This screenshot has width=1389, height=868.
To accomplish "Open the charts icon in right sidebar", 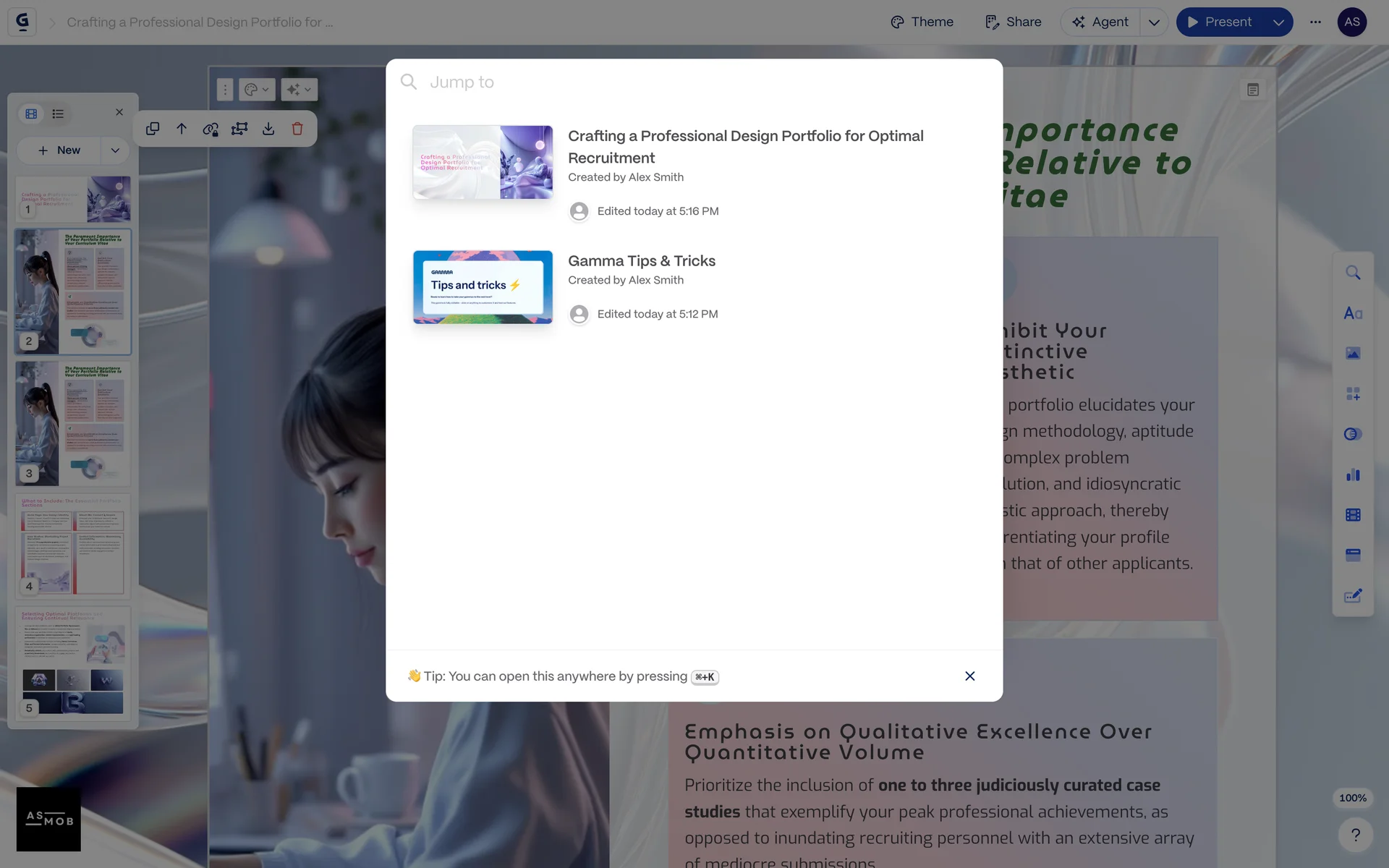I will tap(1353, 475).
